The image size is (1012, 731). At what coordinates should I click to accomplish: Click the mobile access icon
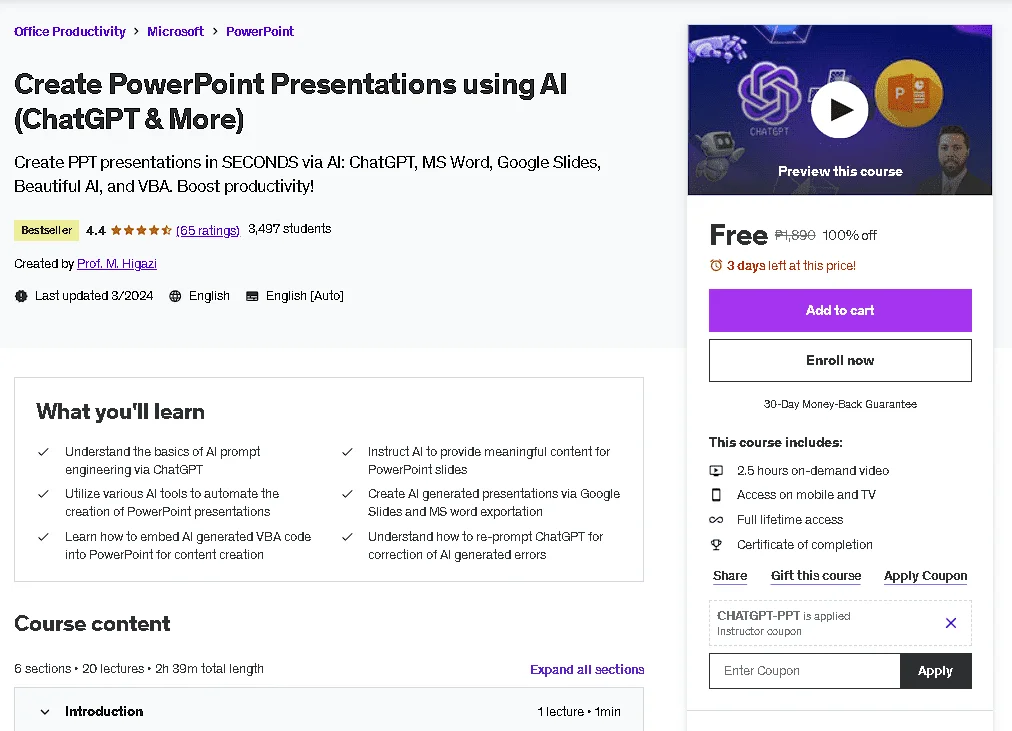tap(716, 495)
